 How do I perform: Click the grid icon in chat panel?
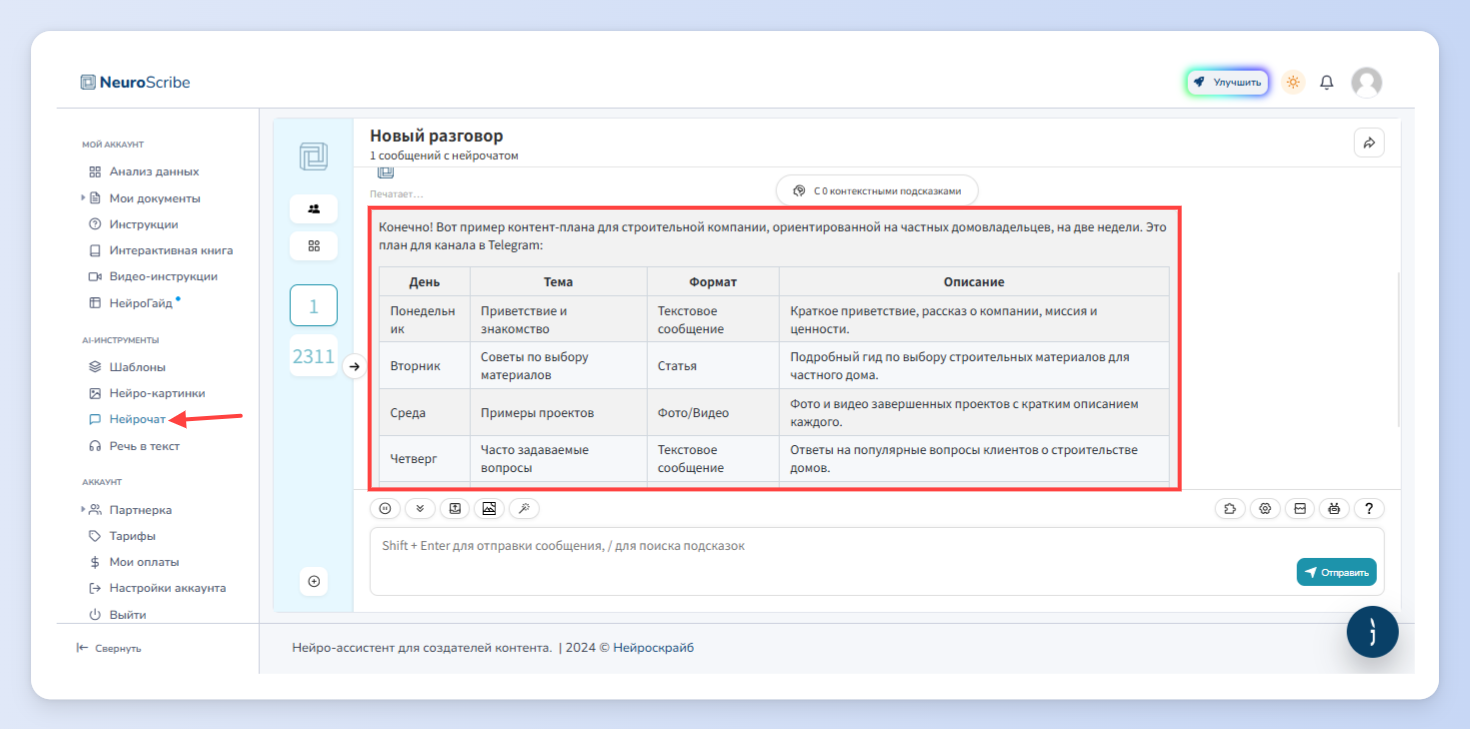(x=314, y=245)
